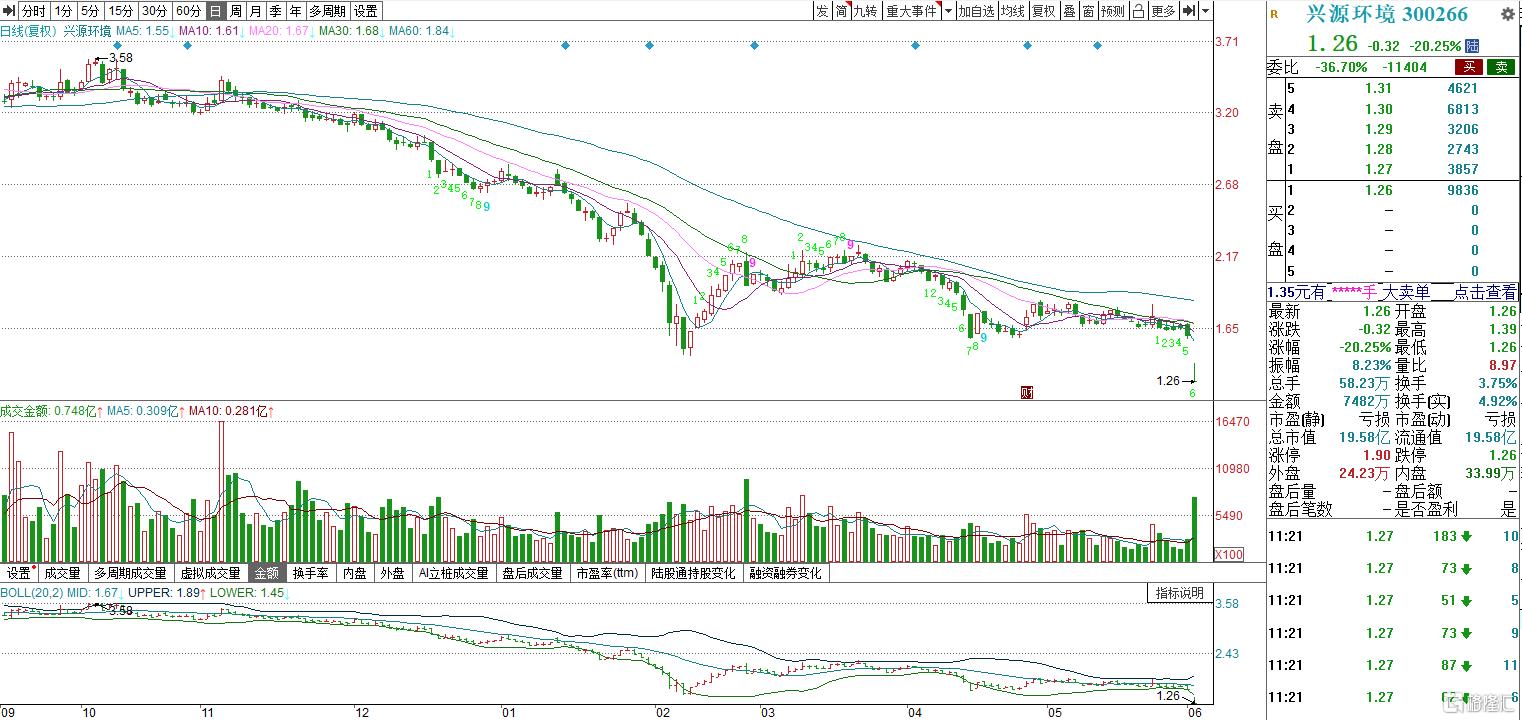The image size is (1522, 720).
Task: Click the 窗 window icon
Action: pos(1088,11)
